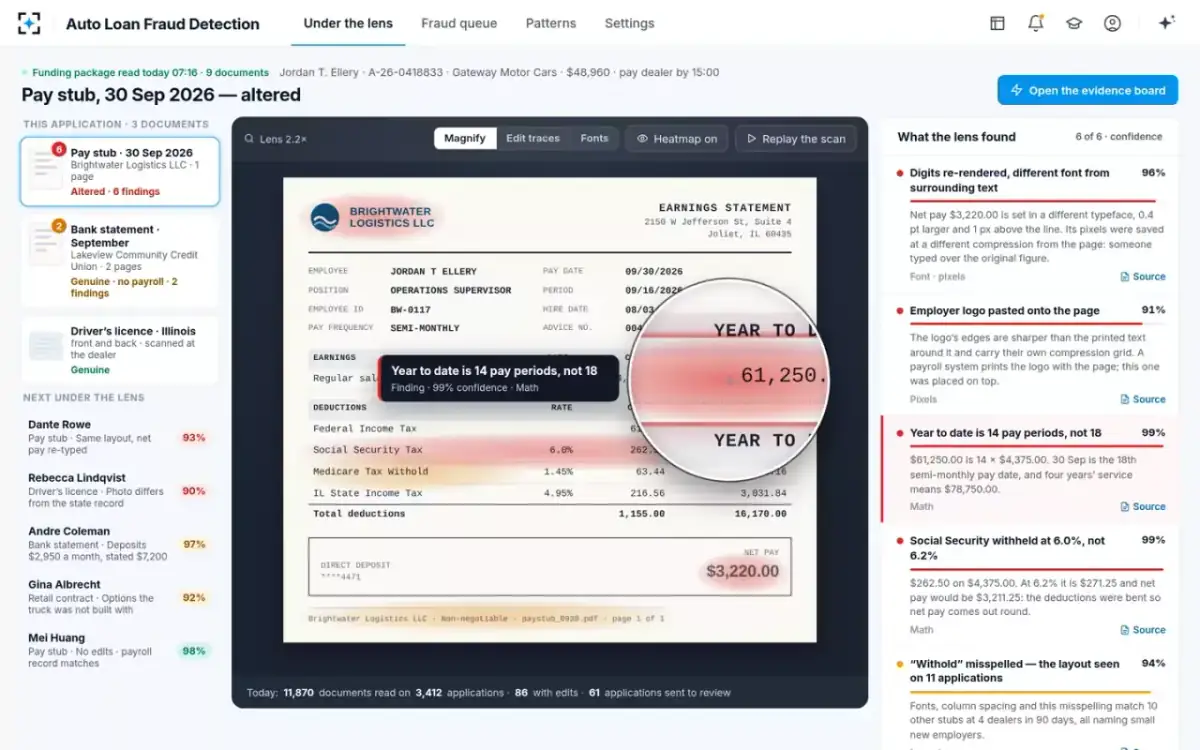
Task: Click the sparkle assistant icon
Action: 1166,23
